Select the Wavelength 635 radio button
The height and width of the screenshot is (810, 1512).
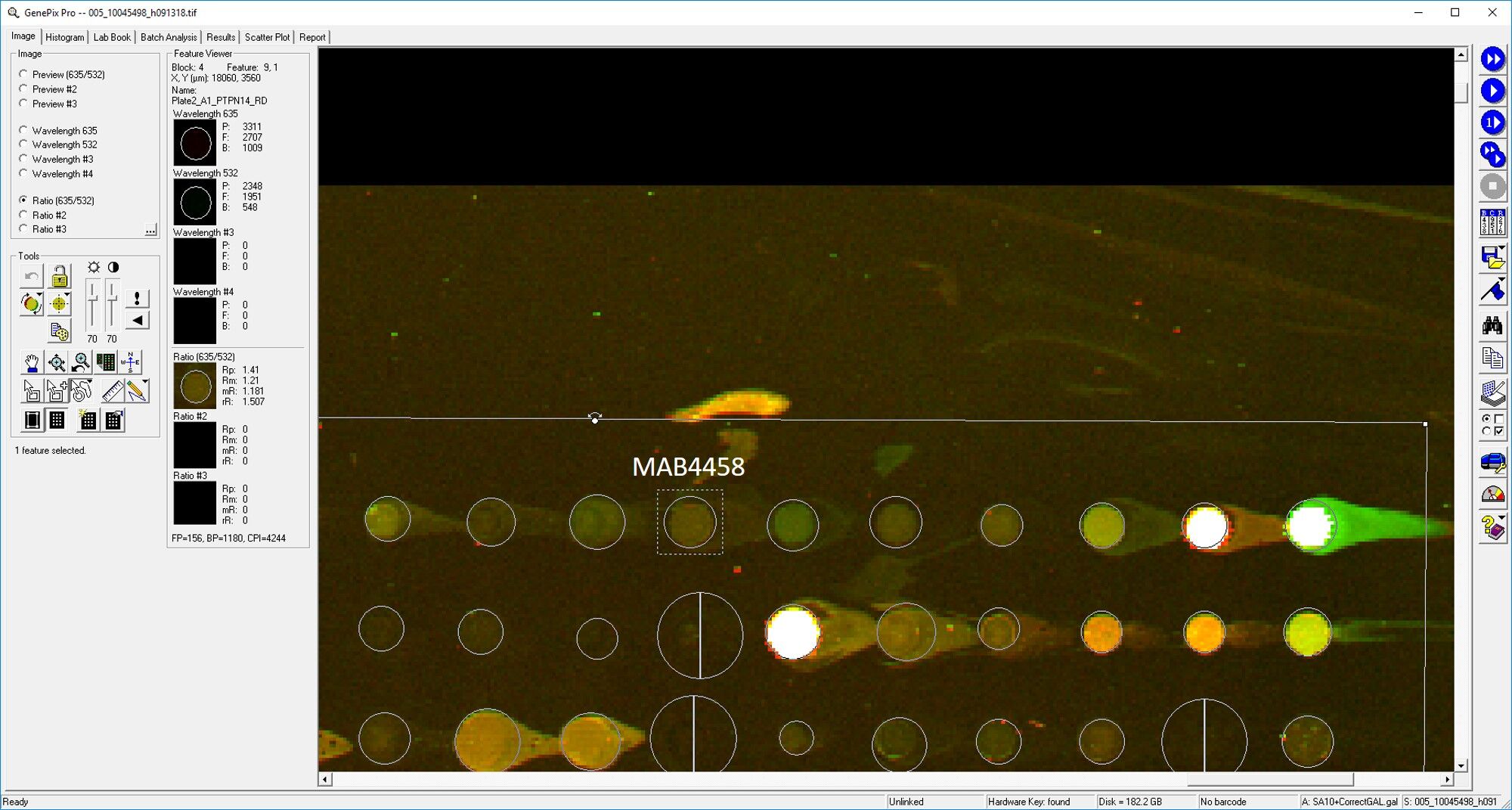[x=23, y=130]
